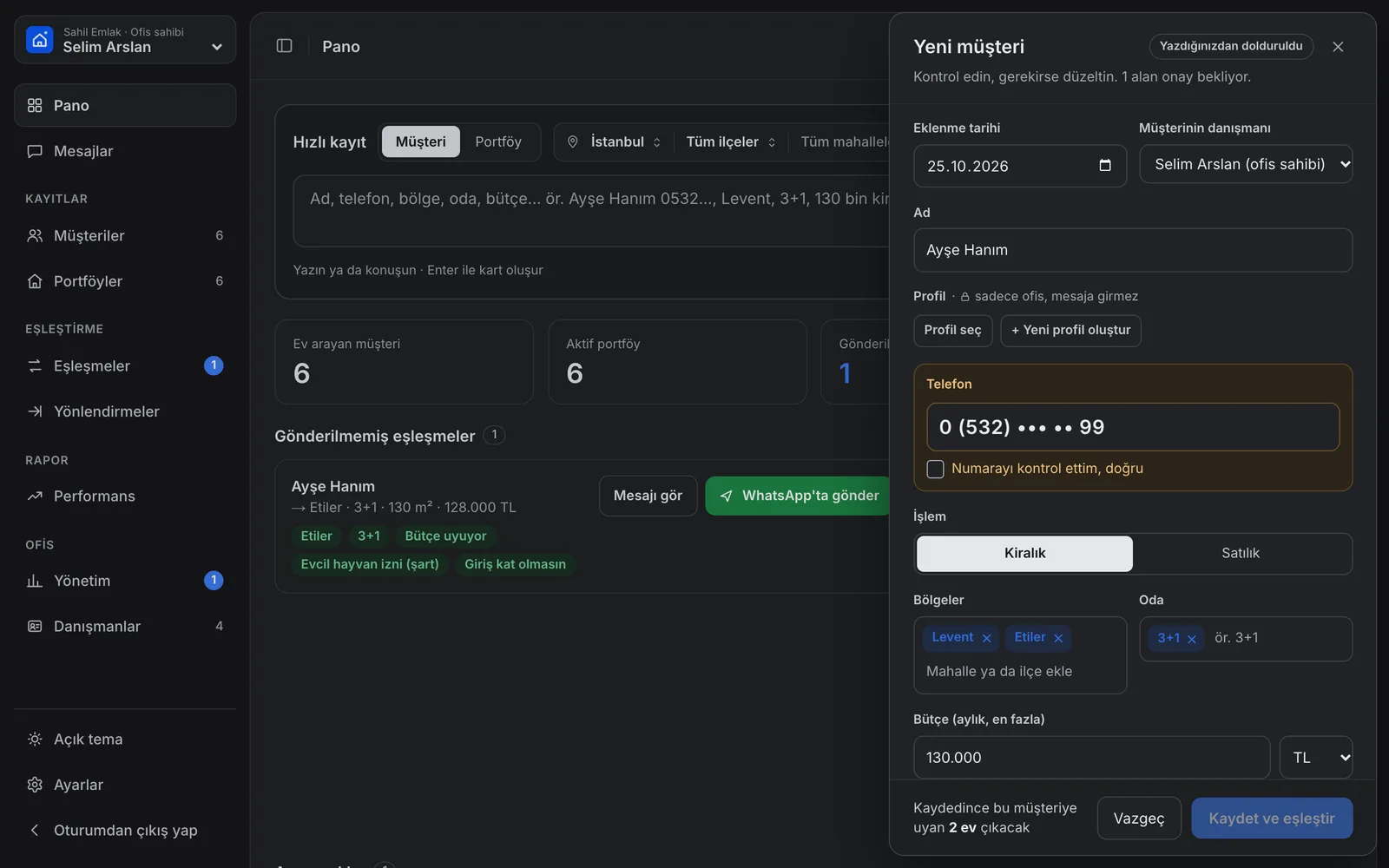Click the quick entry text area

pyautogui.click(x=592, y=211)
